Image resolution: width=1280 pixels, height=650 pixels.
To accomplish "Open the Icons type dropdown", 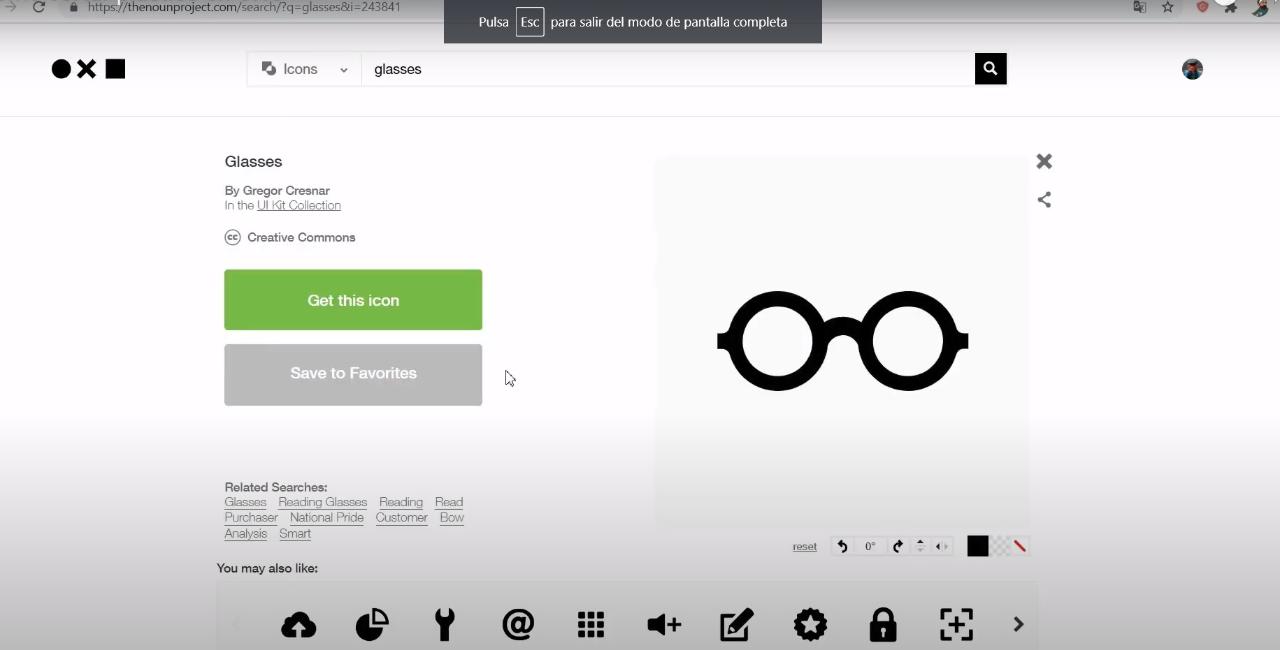I will pos(304,69).
